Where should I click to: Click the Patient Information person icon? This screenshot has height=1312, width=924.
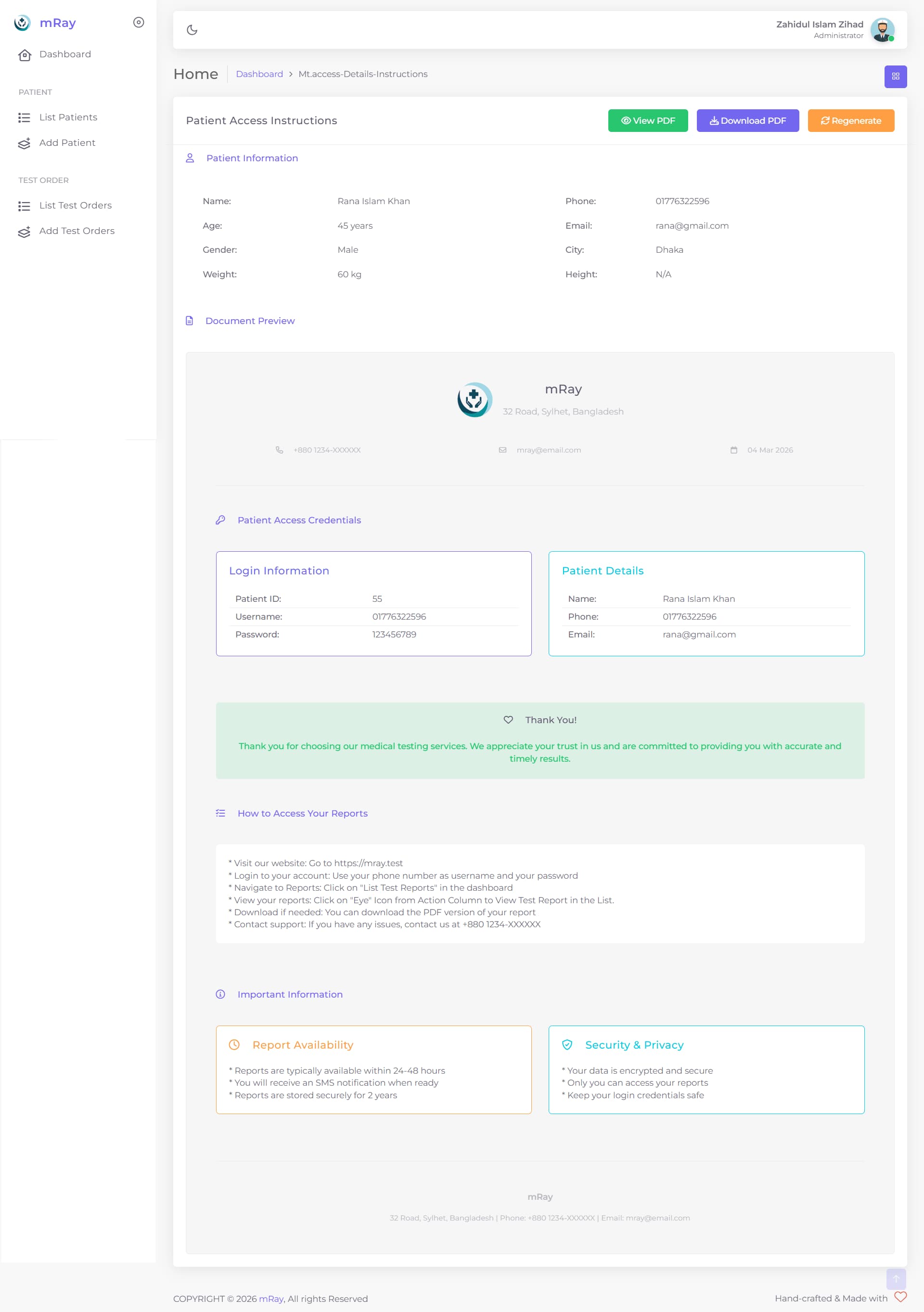tap(190, 158)
